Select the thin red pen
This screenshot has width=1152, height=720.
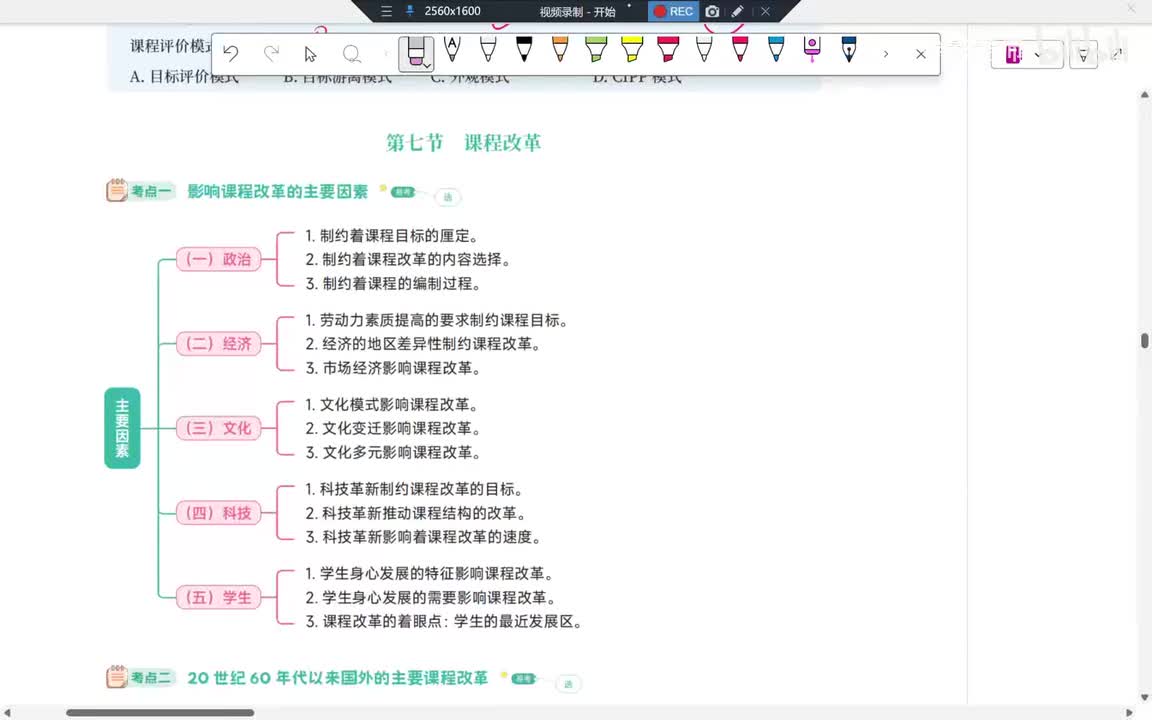740,49
